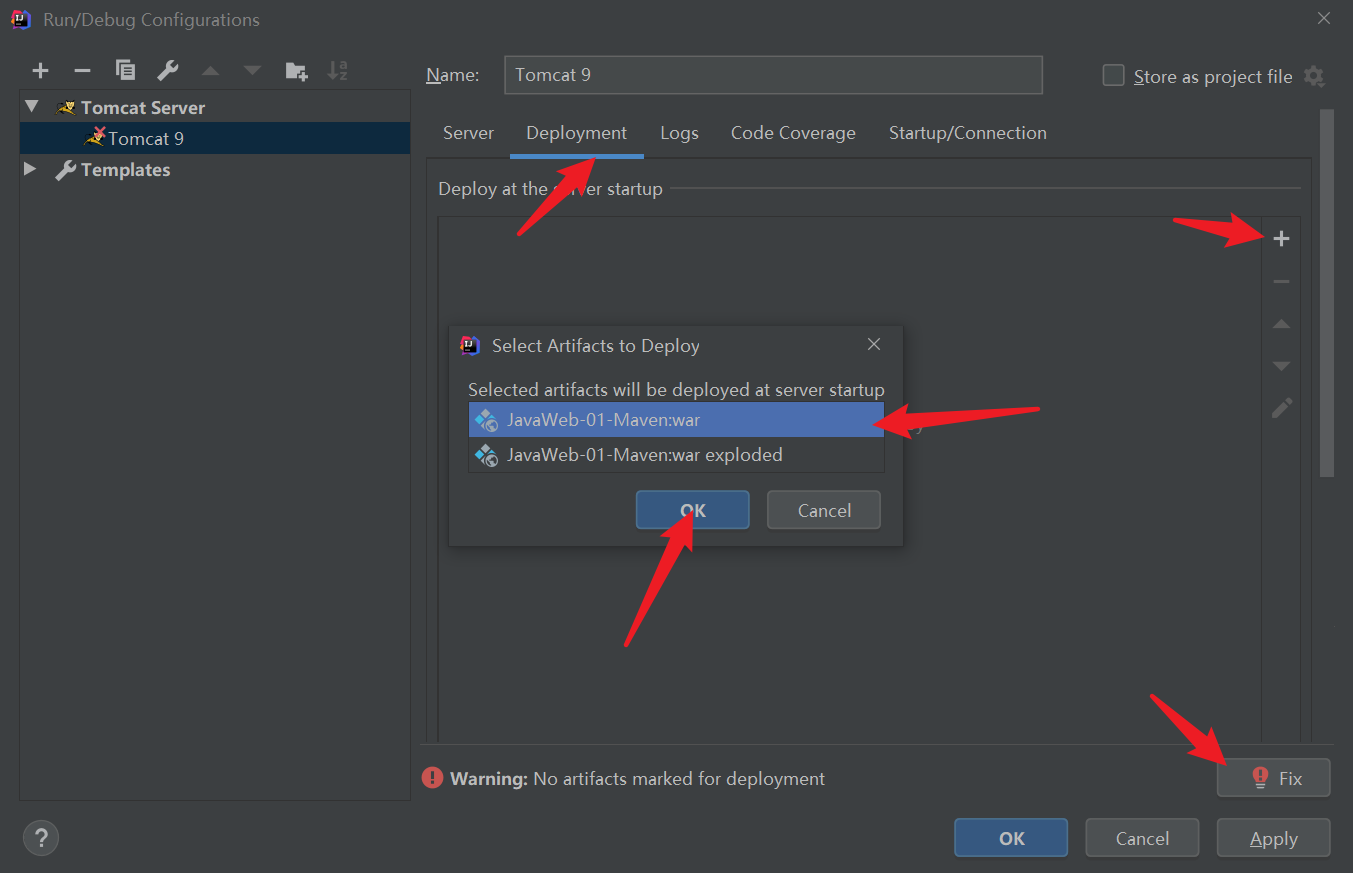Close the Run/Debug Configurations window
The width and height of the screenshot is (1353, 873).
[x=1323, y=18]
